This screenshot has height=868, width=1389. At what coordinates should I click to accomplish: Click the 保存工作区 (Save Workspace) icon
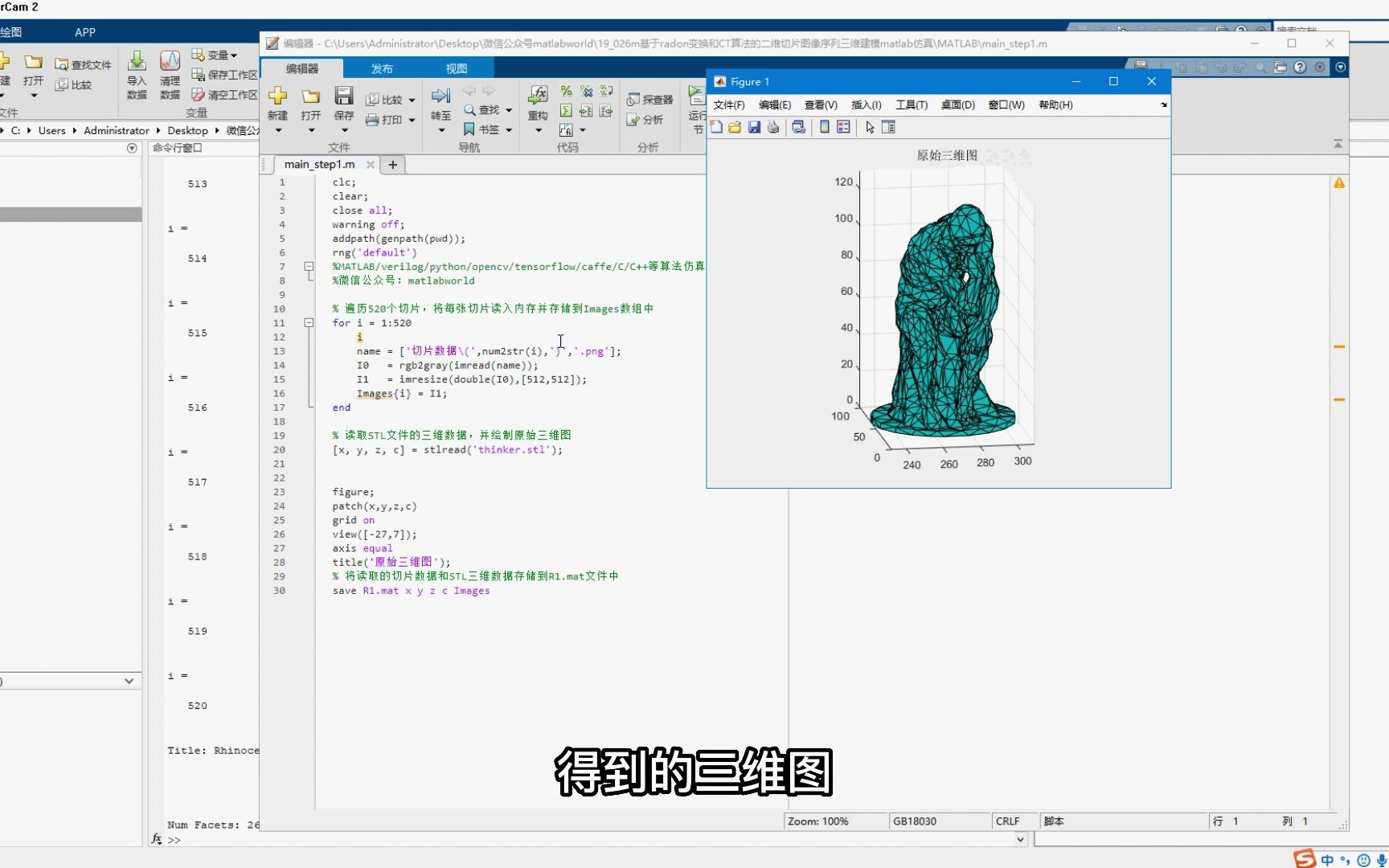coord(198,75)
